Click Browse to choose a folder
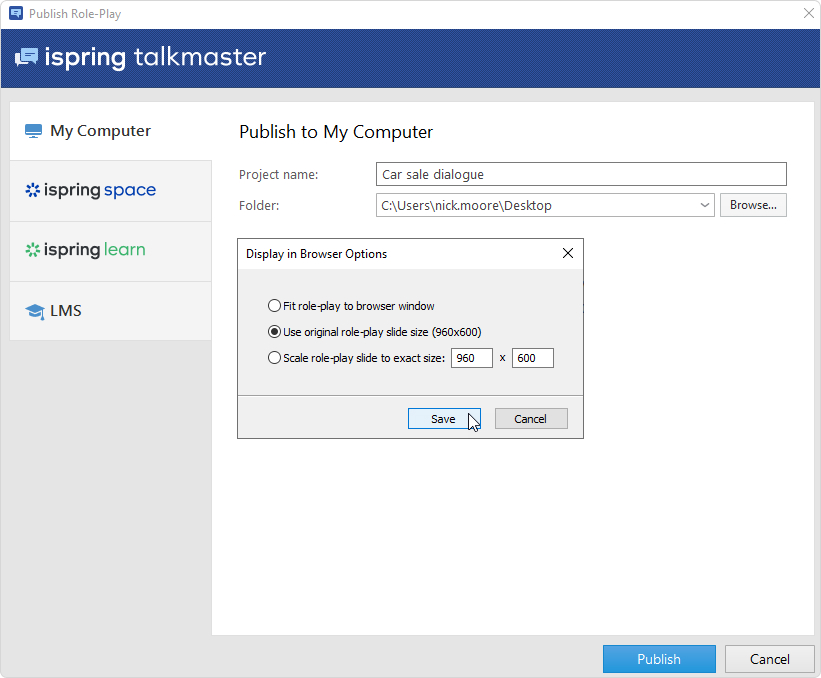The image size is (821, 678). tap(753, 205)
